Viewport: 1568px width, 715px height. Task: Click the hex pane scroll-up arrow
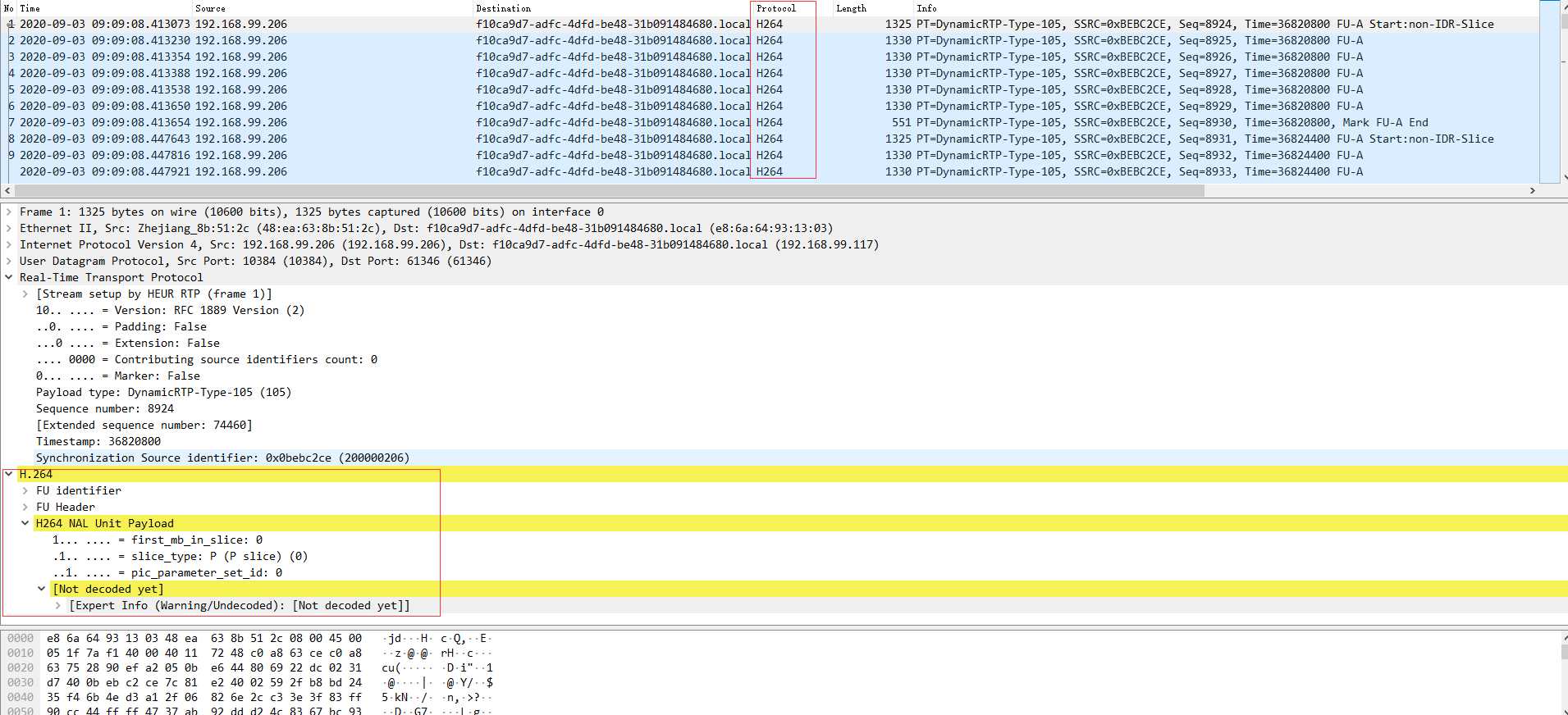click(x=1564, y=637)
